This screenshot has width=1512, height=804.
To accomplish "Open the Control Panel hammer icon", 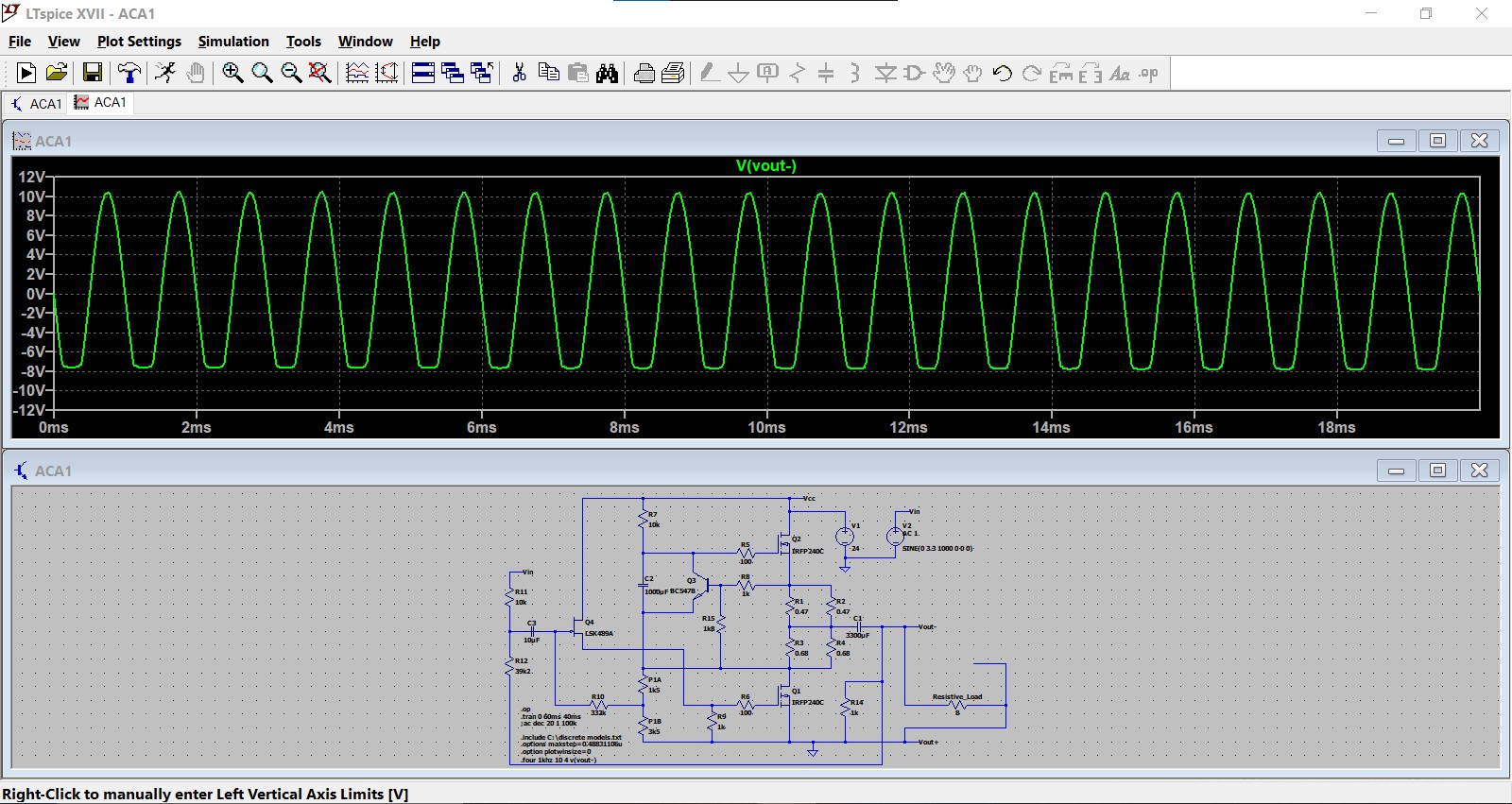I will pos(129,73).
